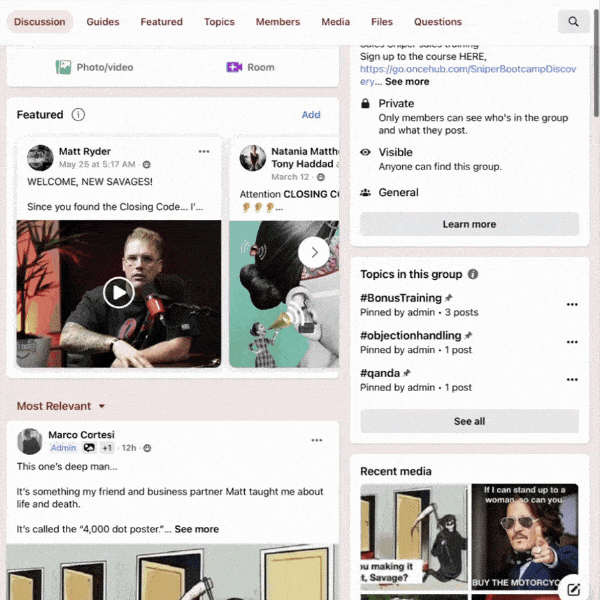Click the Learn more button

[469, 224]
